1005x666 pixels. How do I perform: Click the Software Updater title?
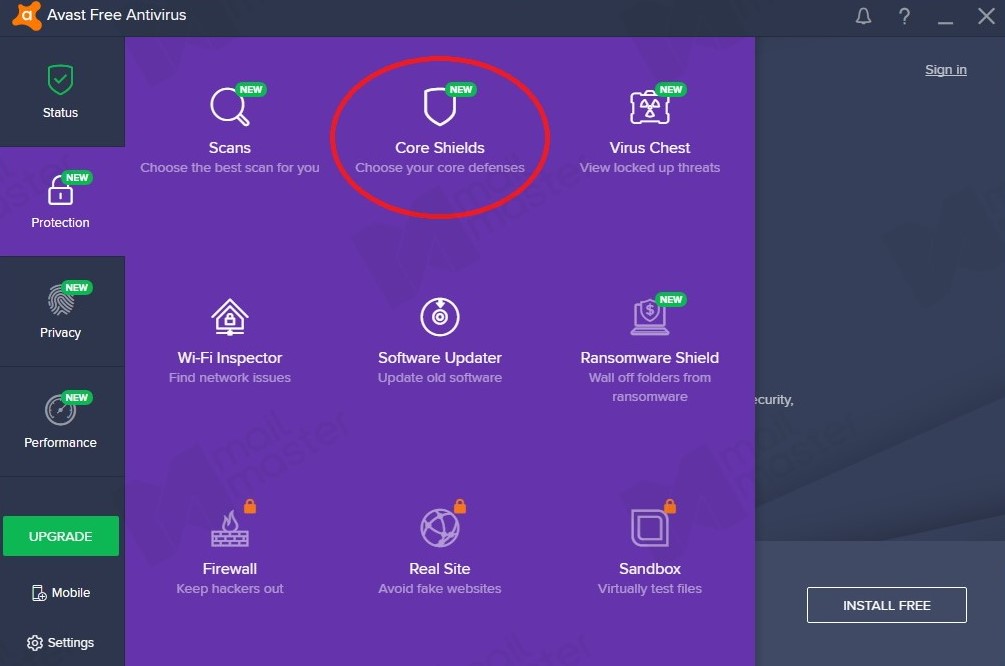pos(440,358)
